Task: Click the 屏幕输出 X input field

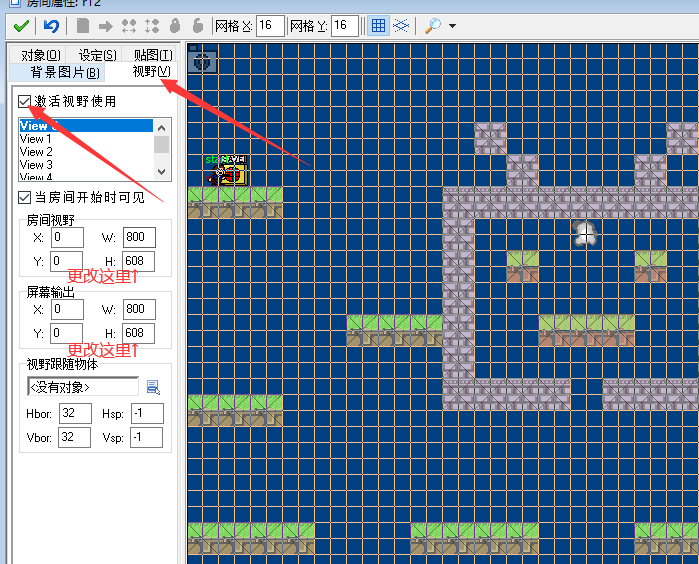Action: click(67, 309)
